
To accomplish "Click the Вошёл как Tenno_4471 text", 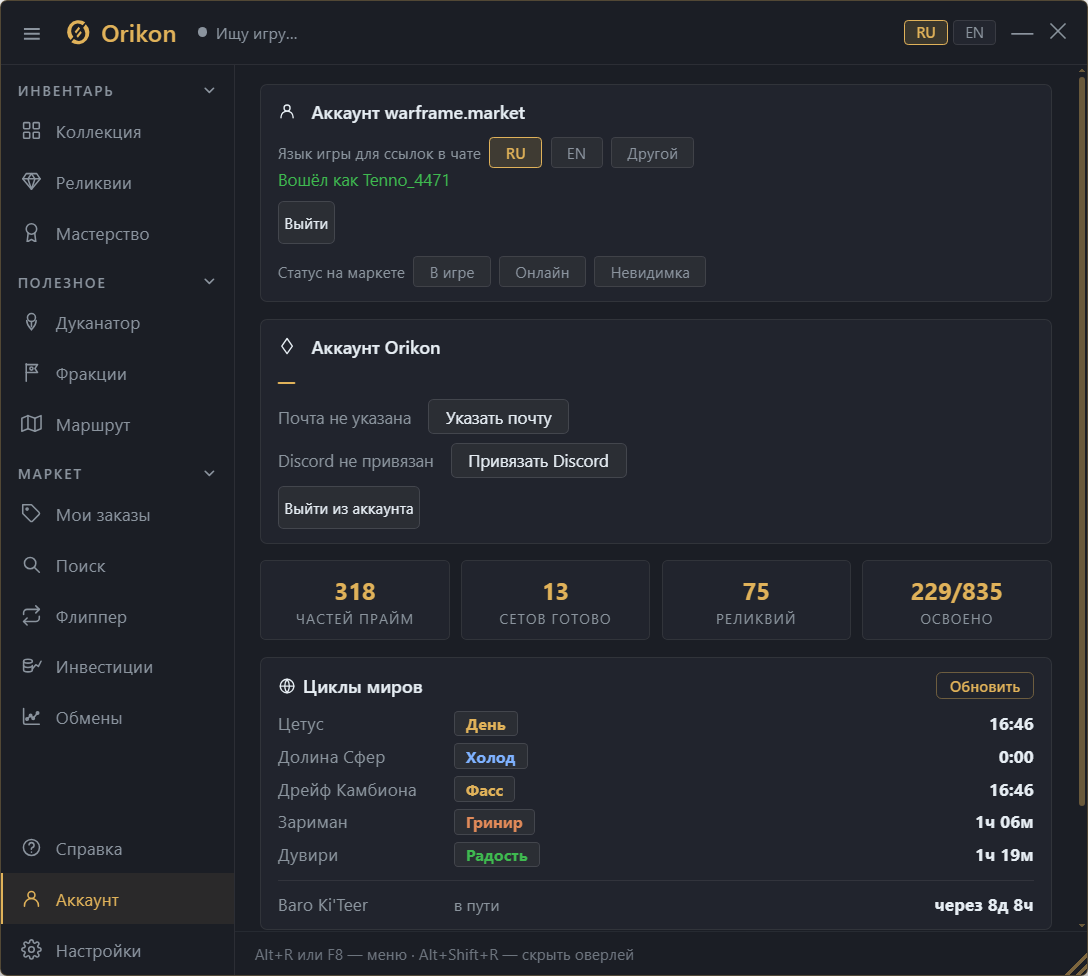I will pos(364,180).
